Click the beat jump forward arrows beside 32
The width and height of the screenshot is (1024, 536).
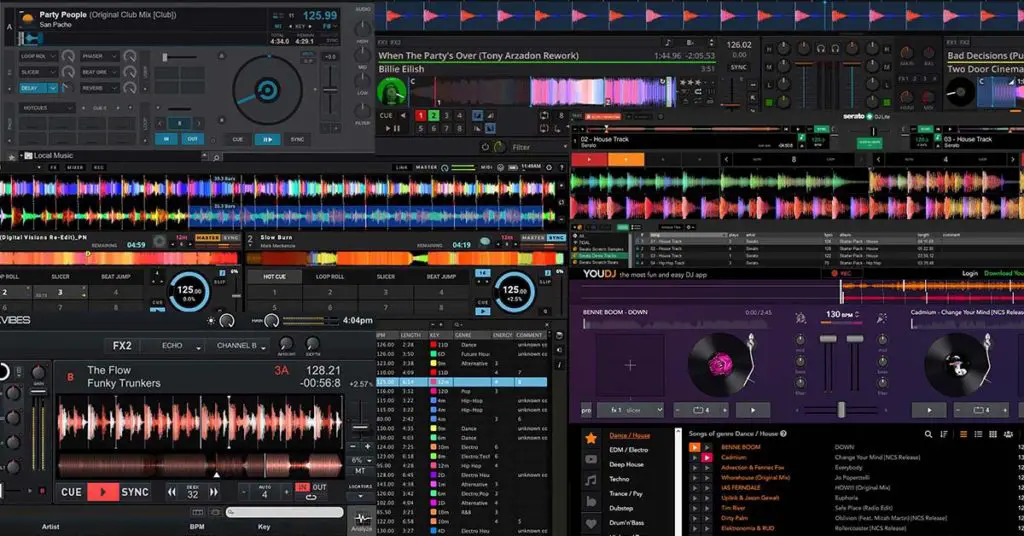(x=214, y=492)
